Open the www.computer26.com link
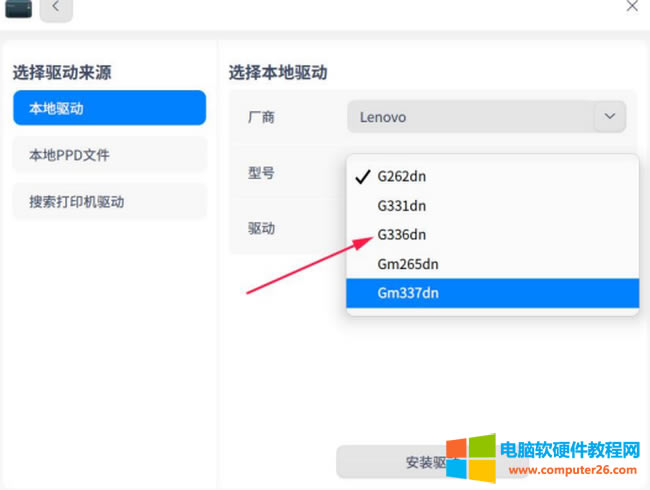The image size is (650, 490). pos(569,468)
